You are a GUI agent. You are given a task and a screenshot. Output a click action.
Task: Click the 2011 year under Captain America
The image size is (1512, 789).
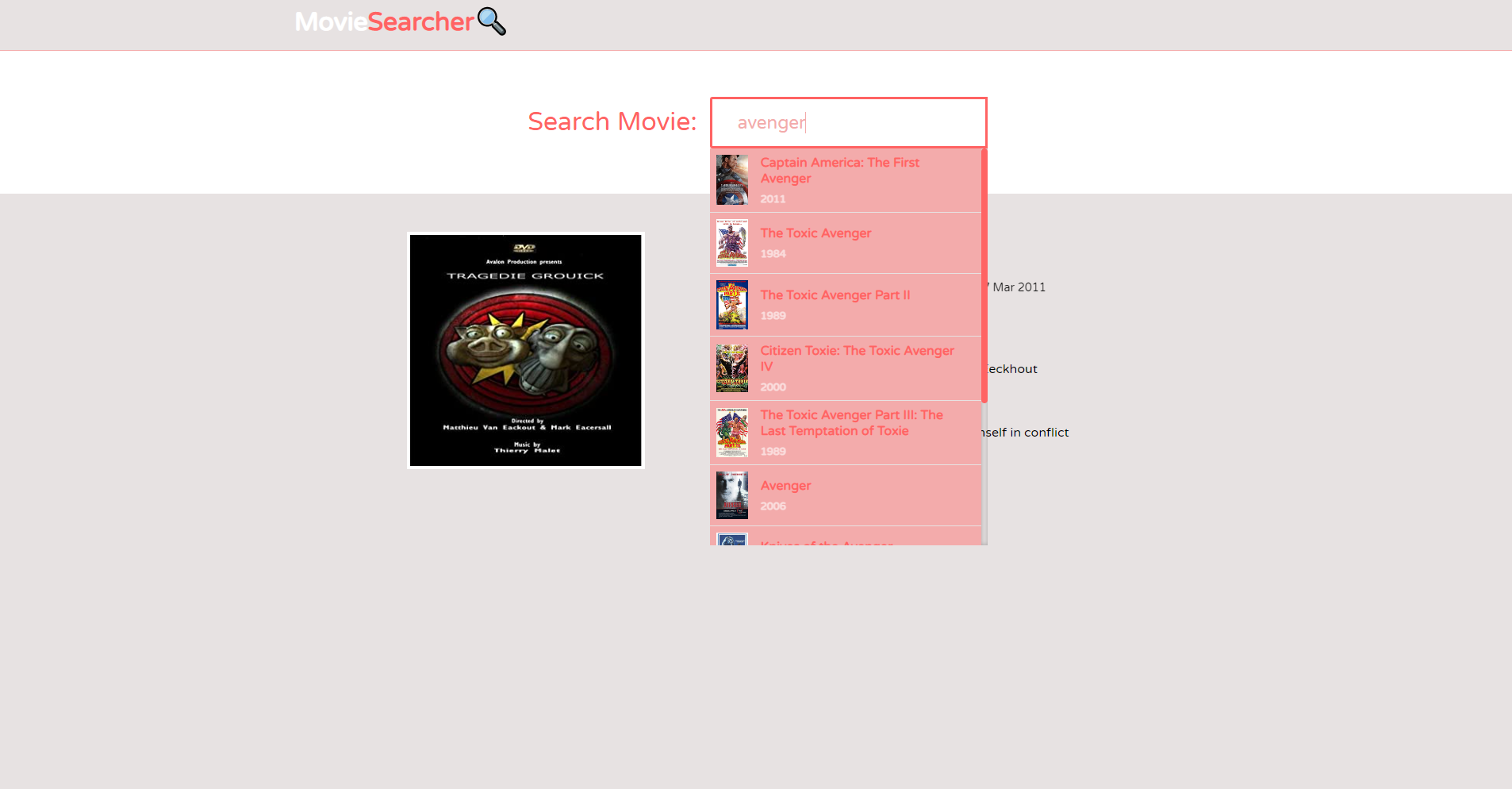(773, 199)
